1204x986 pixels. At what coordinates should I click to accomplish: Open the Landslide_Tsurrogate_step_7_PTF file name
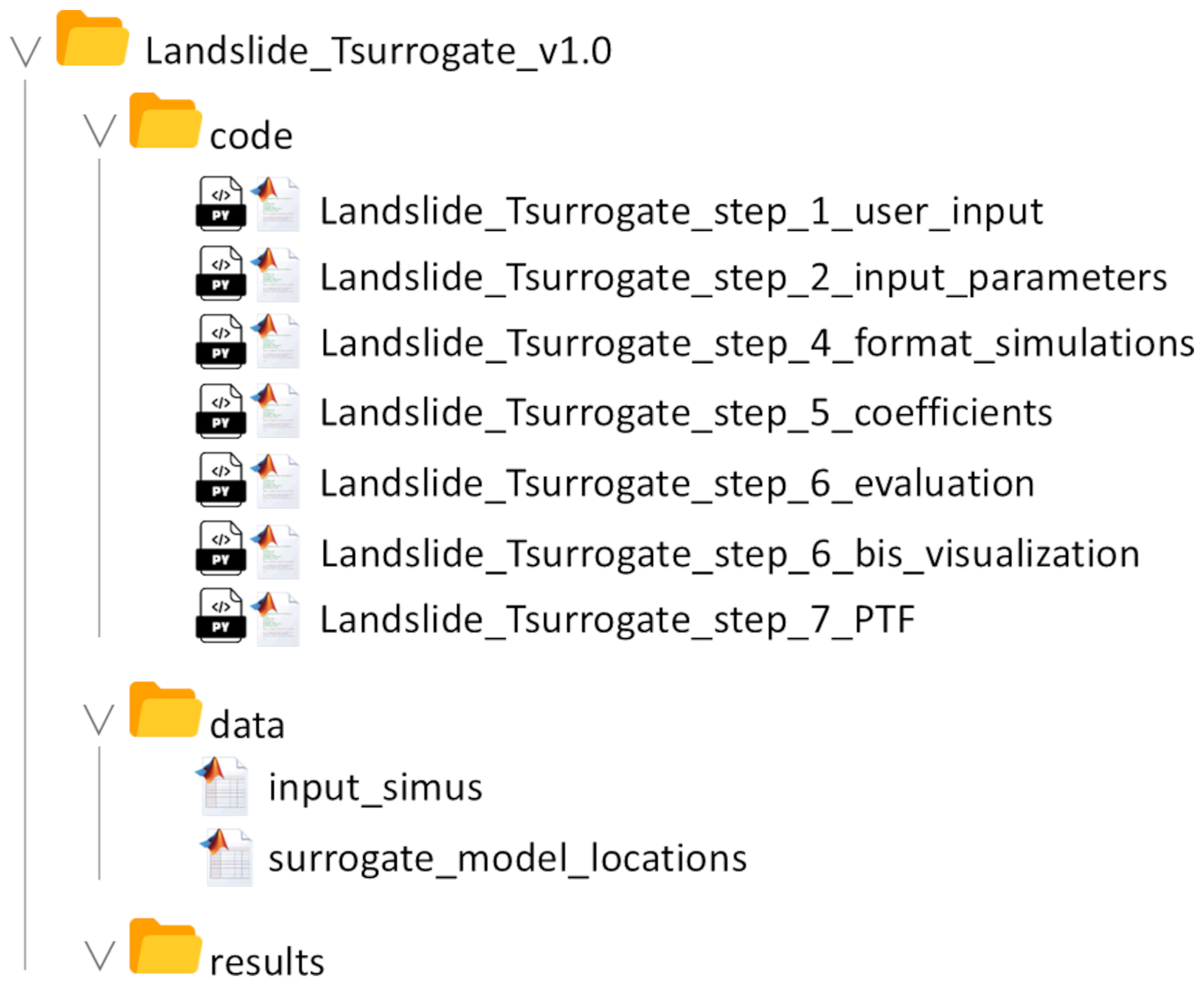coord(617,620)
